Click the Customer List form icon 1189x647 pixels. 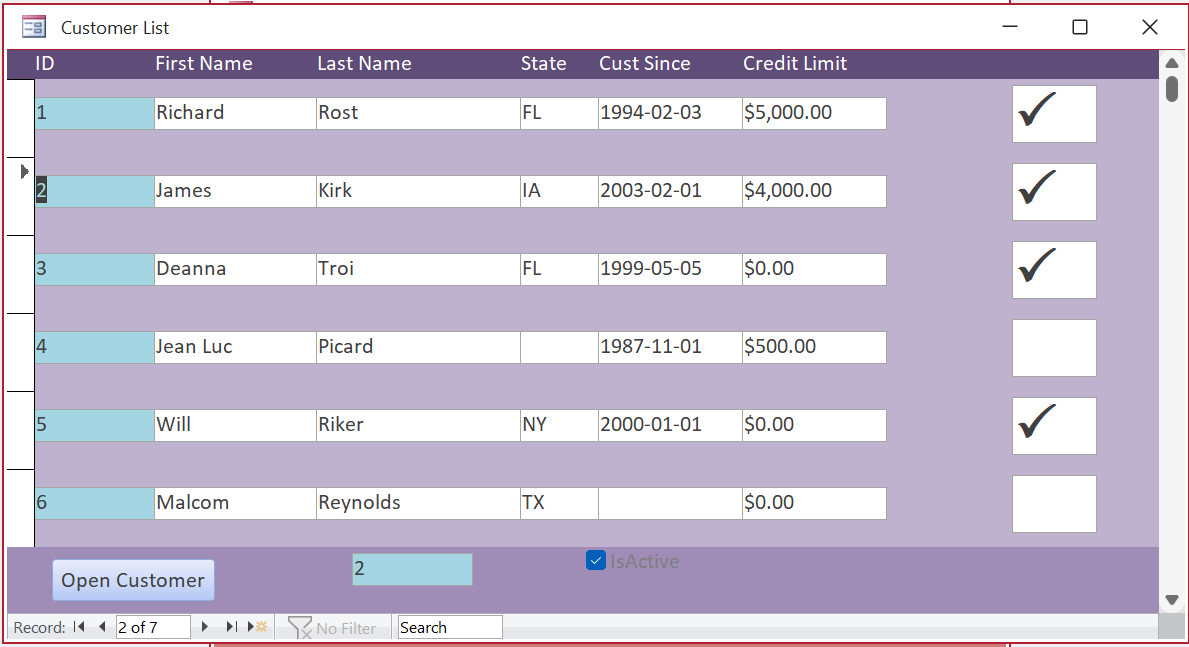tap(34, 27)
